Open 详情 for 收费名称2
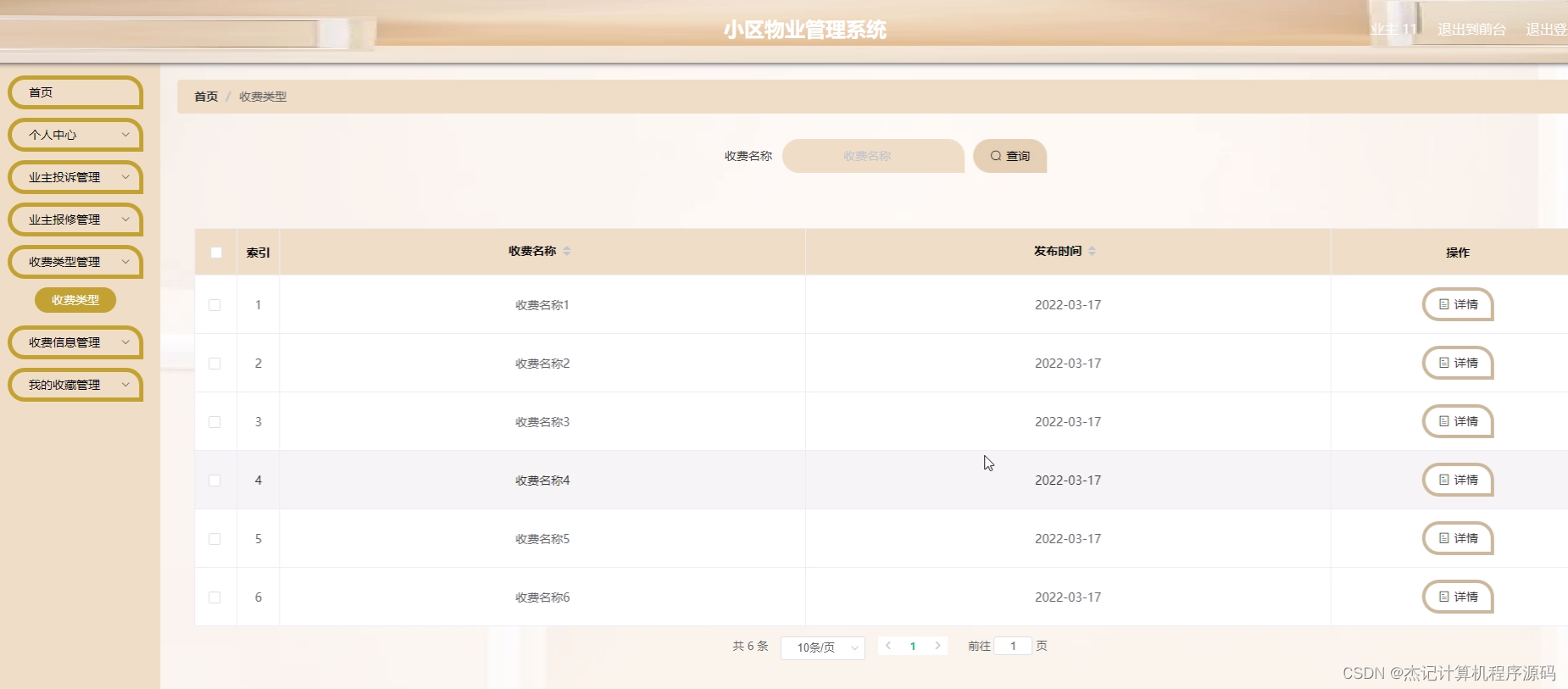 point(1458,363)
